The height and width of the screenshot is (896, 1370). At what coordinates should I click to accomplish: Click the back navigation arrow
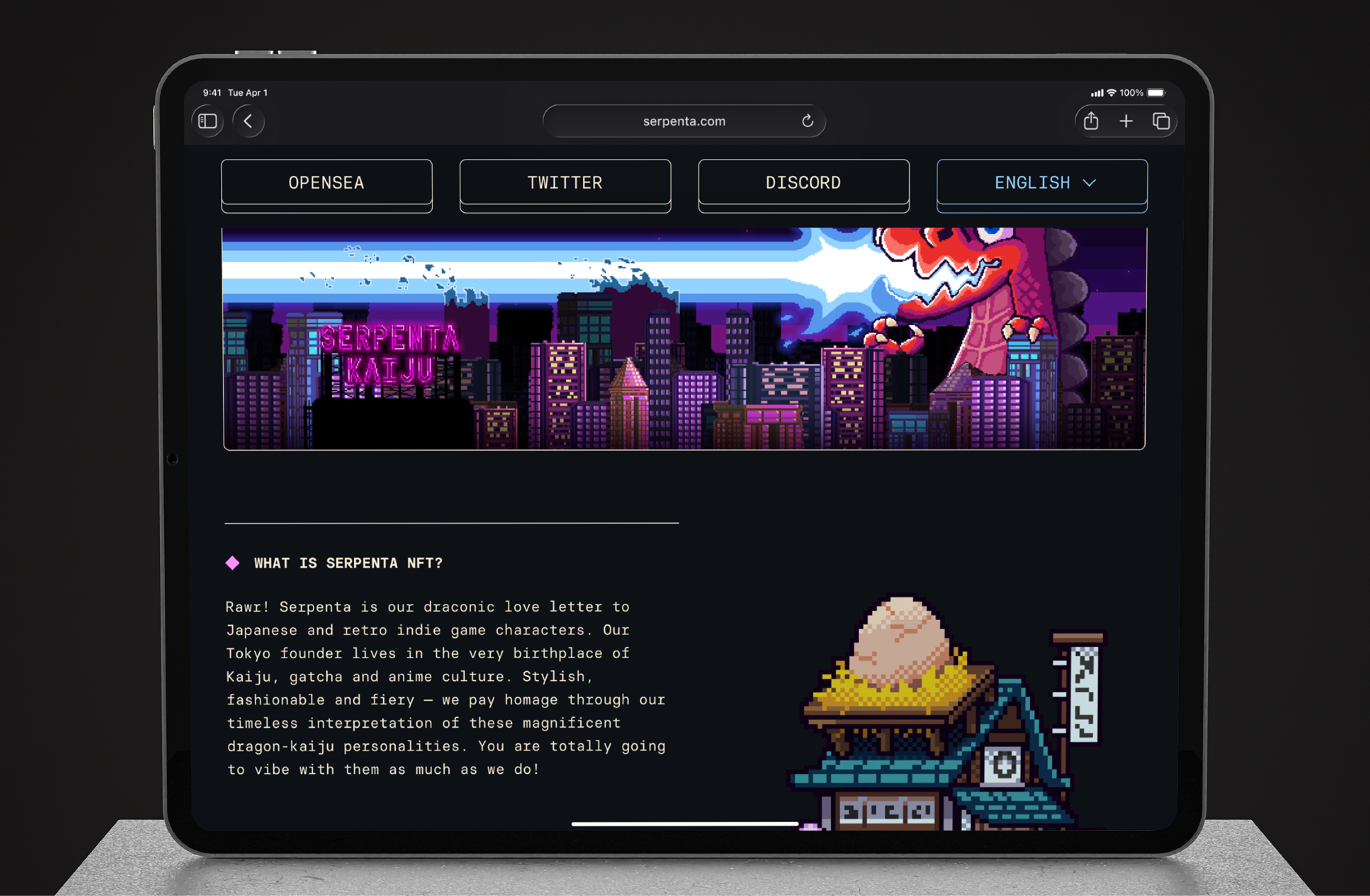[x=248, y=121]
